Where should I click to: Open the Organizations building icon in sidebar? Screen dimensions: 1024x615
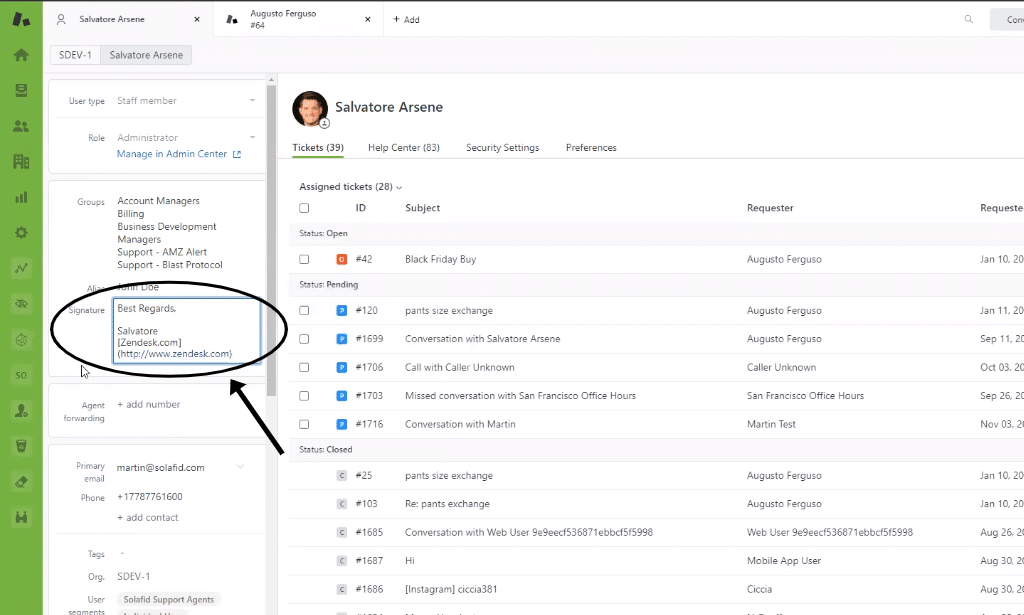21,161
